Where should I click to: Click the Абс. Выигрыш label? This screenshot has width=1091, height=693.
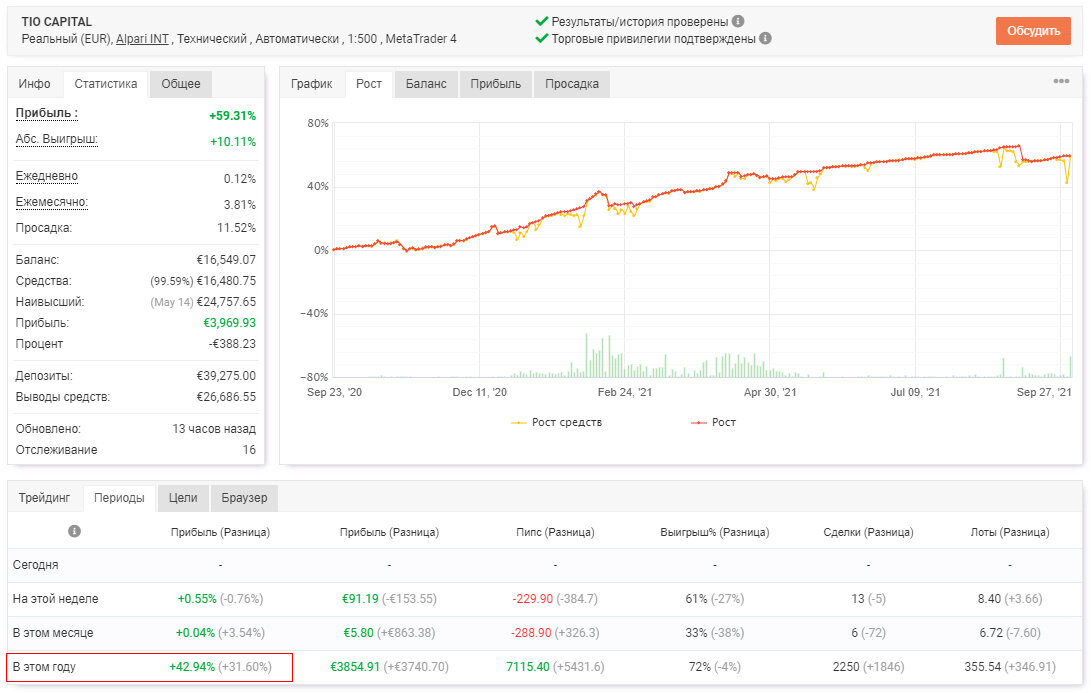pos(56,139)
